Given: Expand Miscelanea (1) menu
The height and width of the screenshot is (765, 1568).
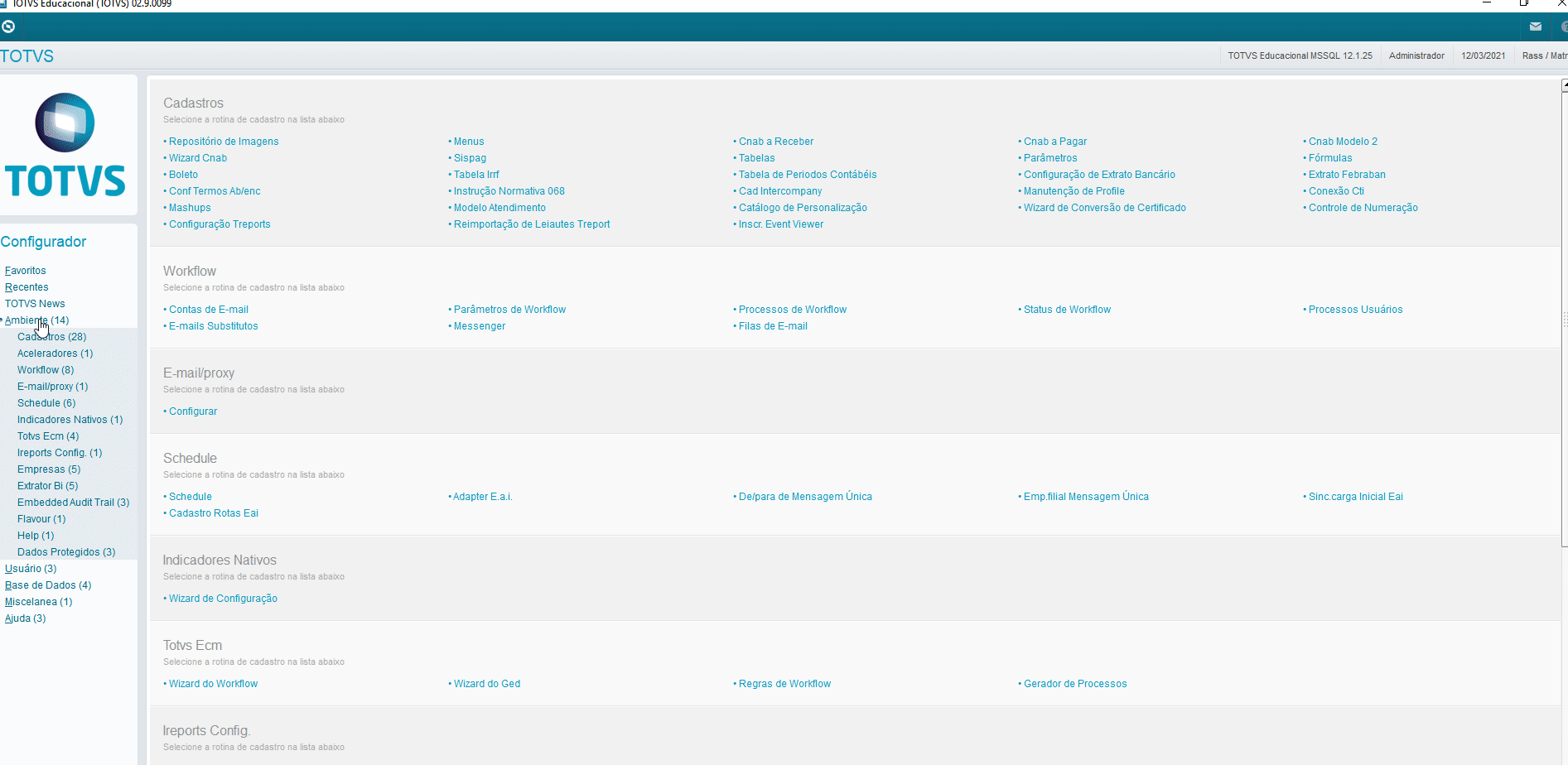Looking at the screenshot, I should coord(38,602).
